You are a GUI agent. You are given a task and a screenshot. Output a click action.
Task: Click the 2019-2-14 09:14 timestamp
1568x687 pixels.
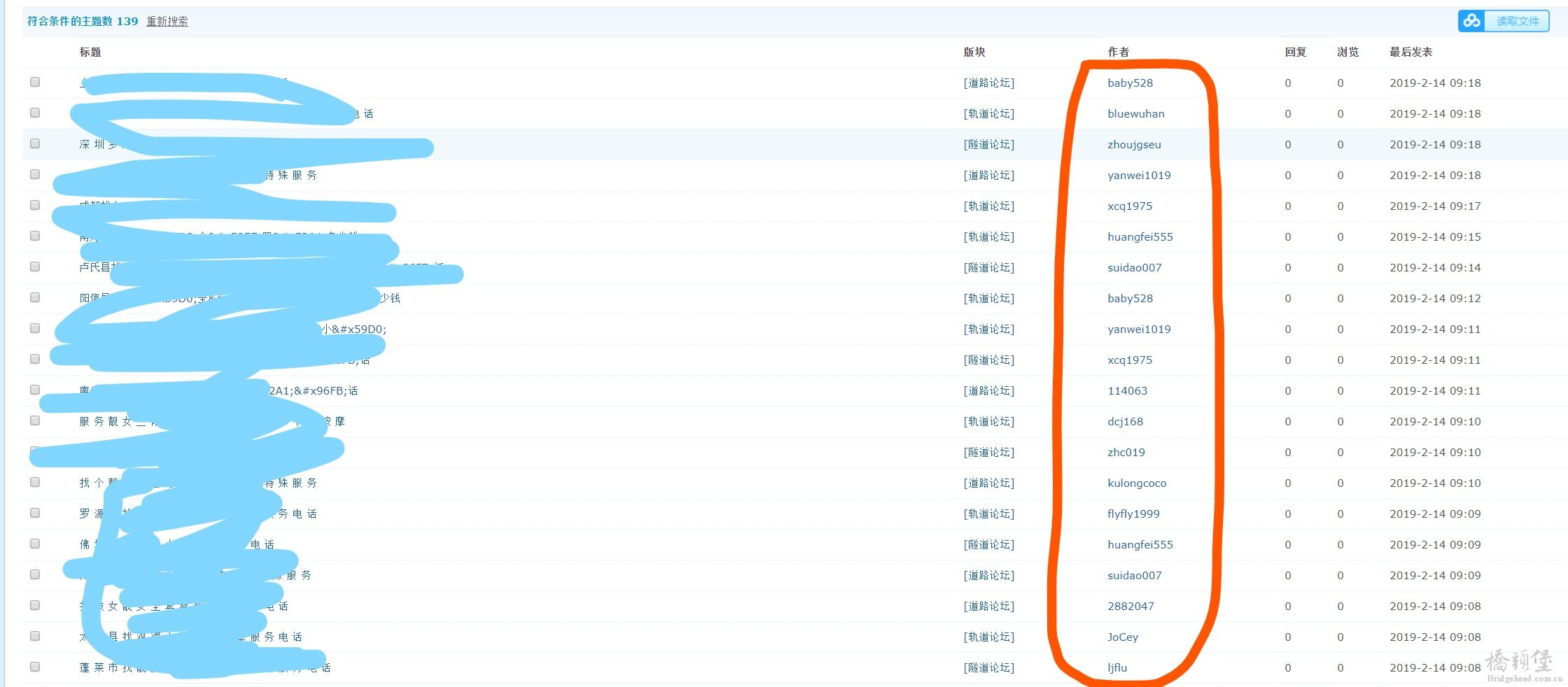[1435, 267]
